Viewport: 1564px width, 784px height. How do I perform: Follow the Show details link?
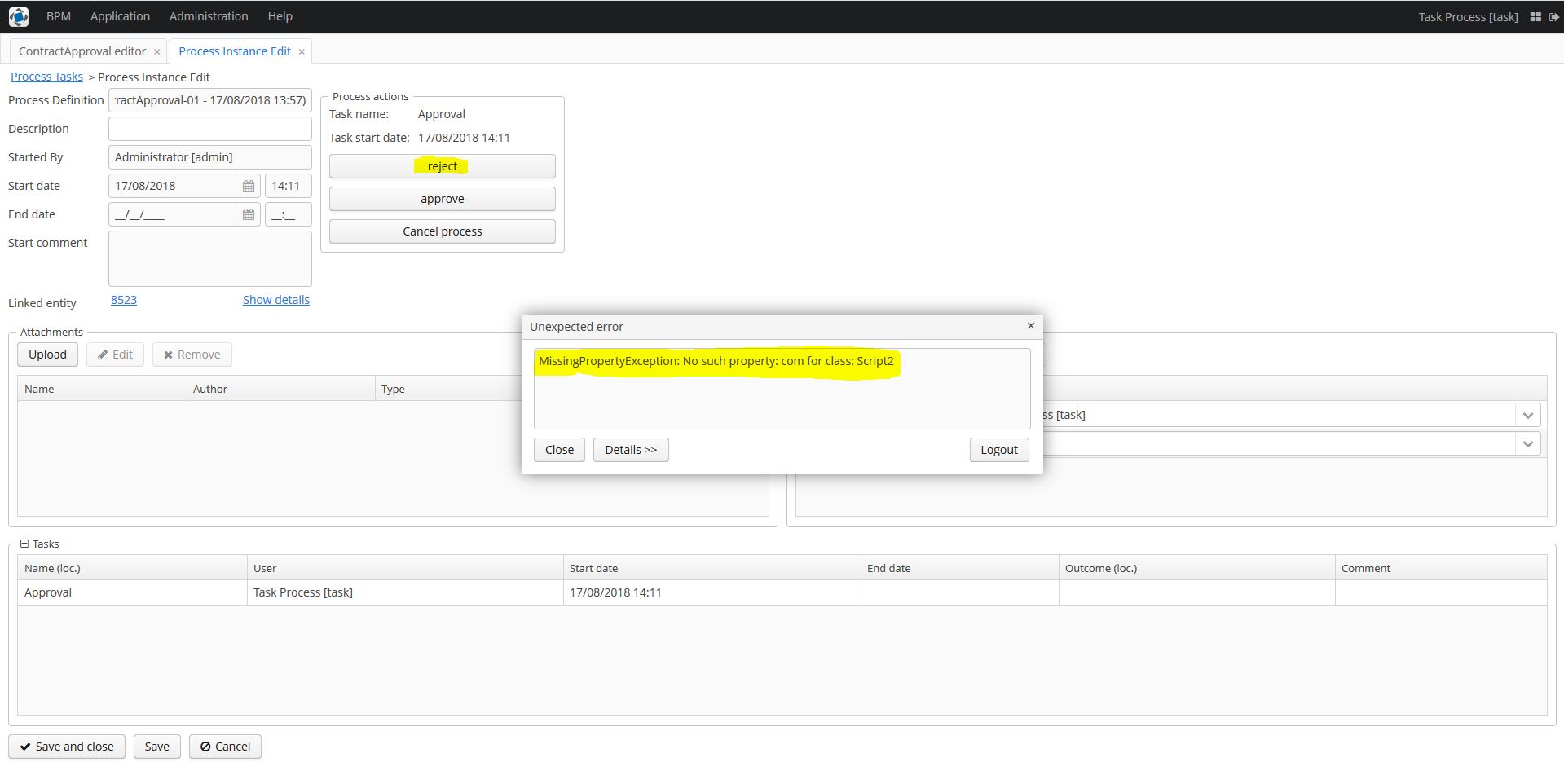click(275, 300)
